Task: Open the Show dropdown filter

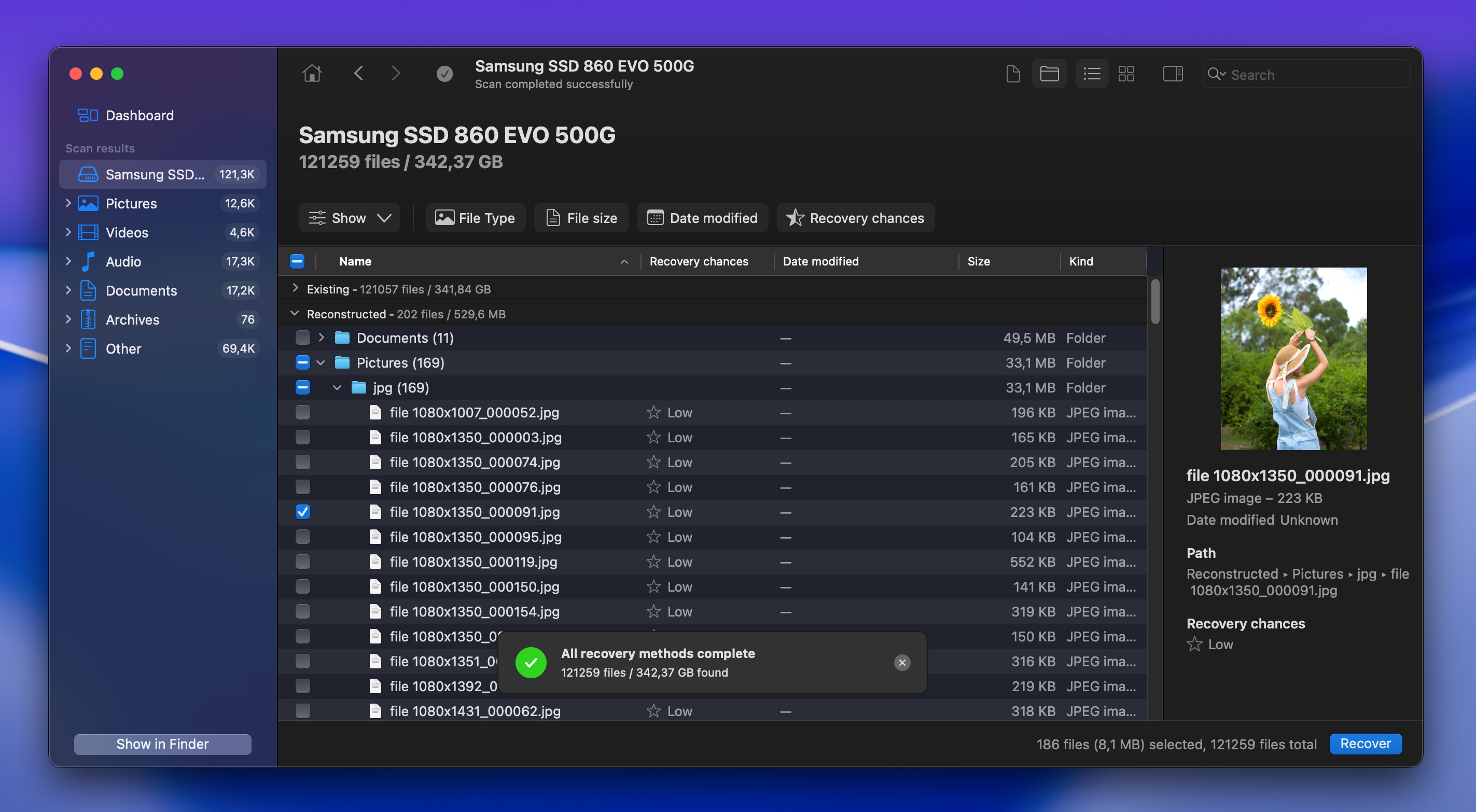Action: pos(349,218)
